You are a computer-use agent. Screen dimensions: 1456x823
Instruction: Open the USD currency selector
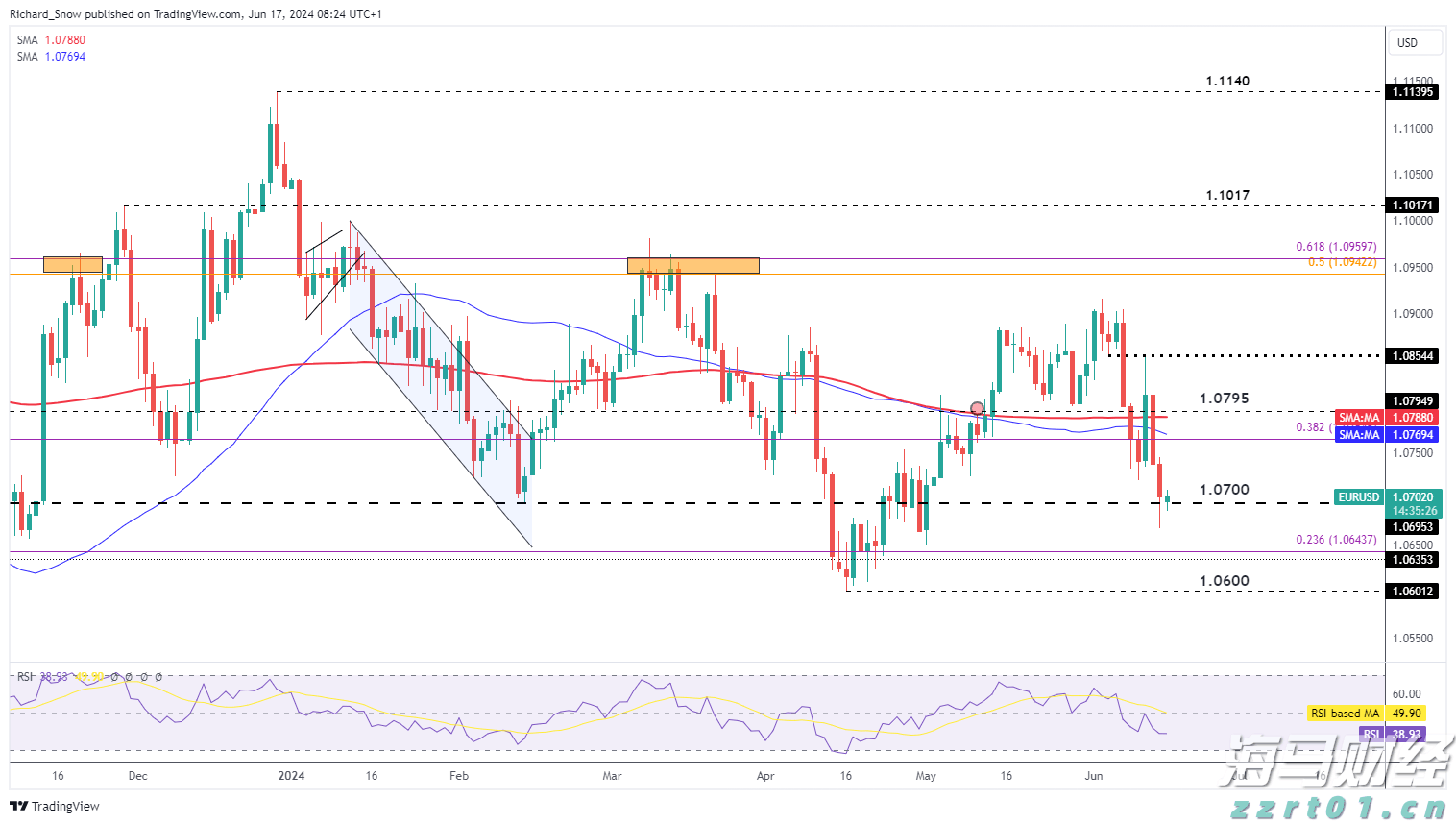tap(1415, 42)
